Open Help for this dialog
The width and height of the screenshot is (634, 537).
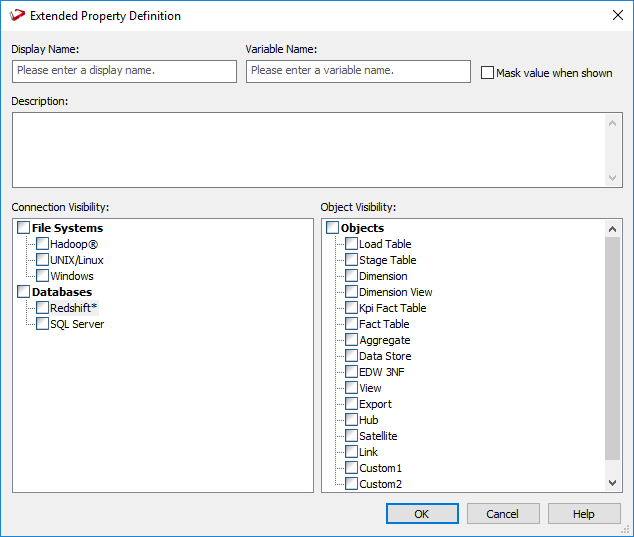584,514
